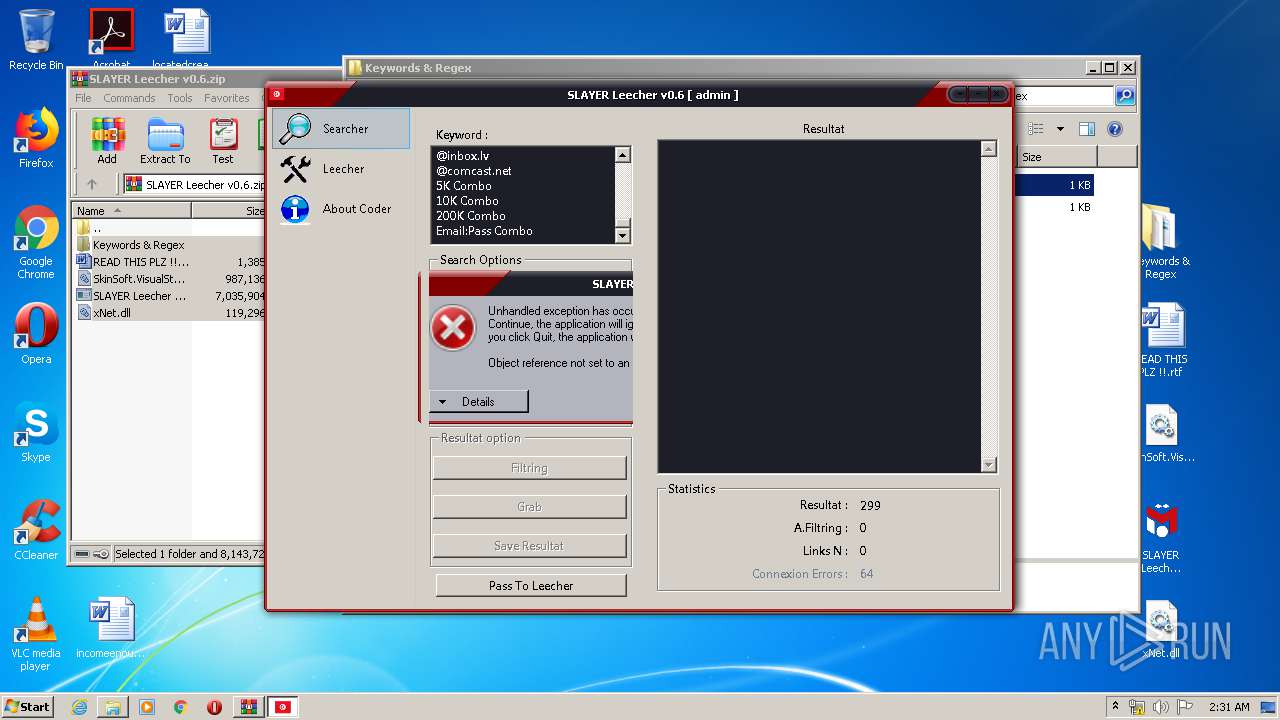Screen dimensions: 1280x720
Task: Click WinRAR Test toolbar icon
Action: [223, 141]
